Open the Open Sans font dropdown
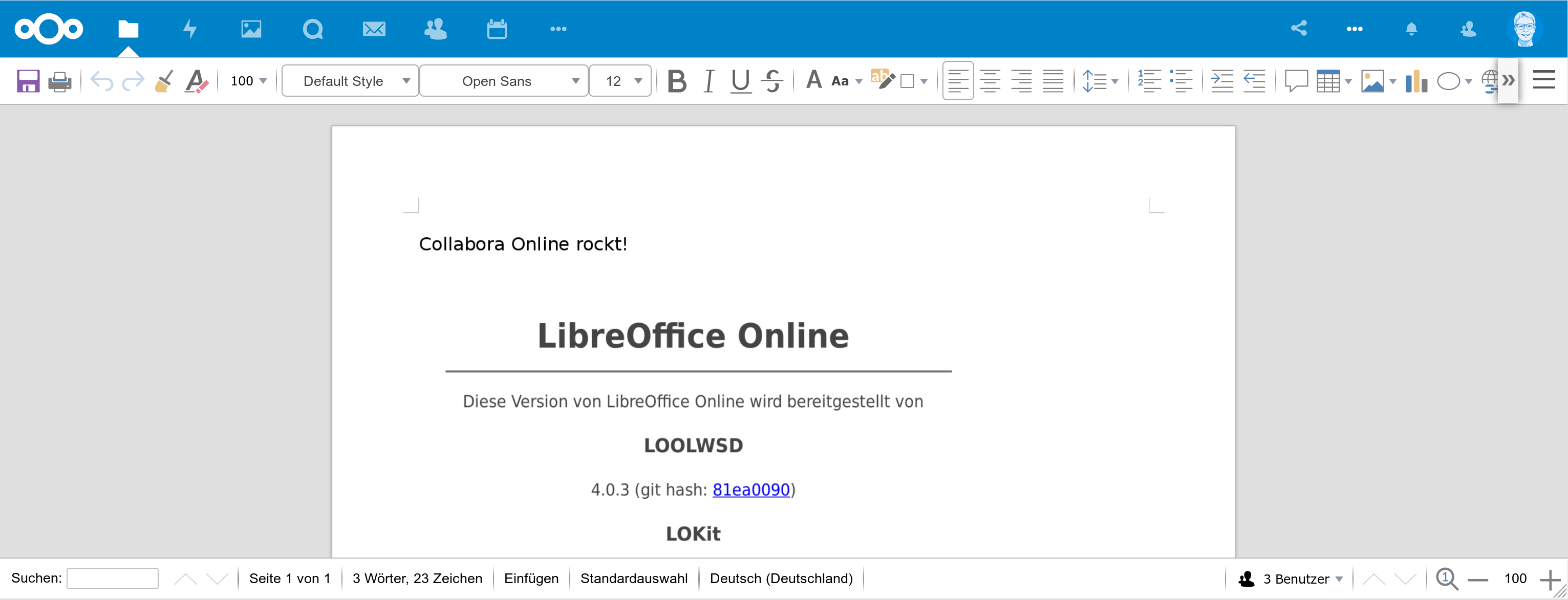 (504, 80)
